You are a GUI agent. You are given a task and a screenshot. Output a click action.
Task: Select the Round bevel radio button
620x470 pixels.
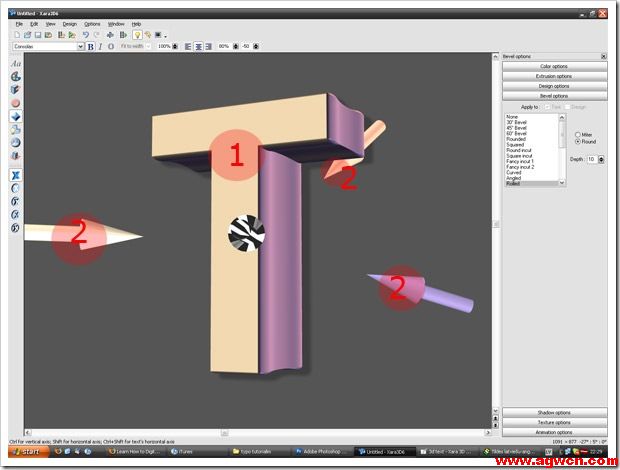coord(577,141)
